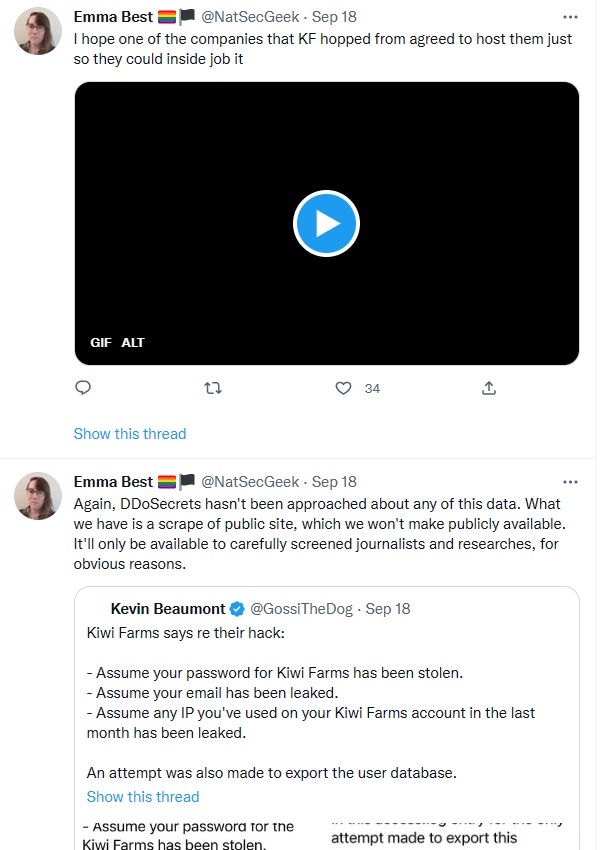This screenshot has height=850, width=601.
Task: Click Sep 18 timestamp on first tweet
Action: (334, 17)
